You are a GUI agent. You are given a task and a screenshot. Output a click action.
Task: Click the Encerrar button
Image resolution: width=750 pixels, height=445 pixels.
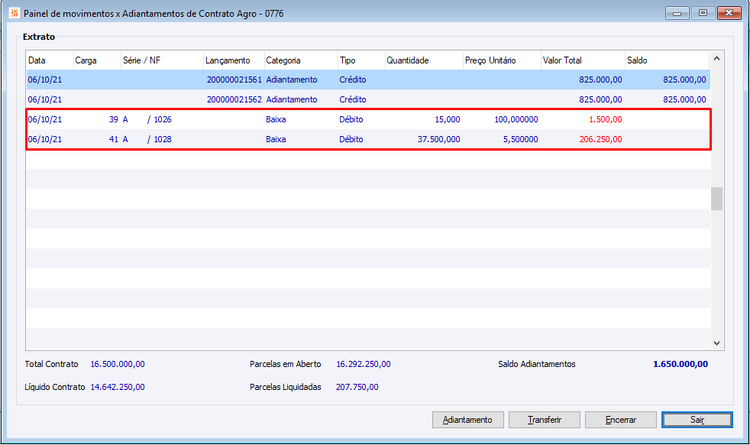click(x=621, y=420)
